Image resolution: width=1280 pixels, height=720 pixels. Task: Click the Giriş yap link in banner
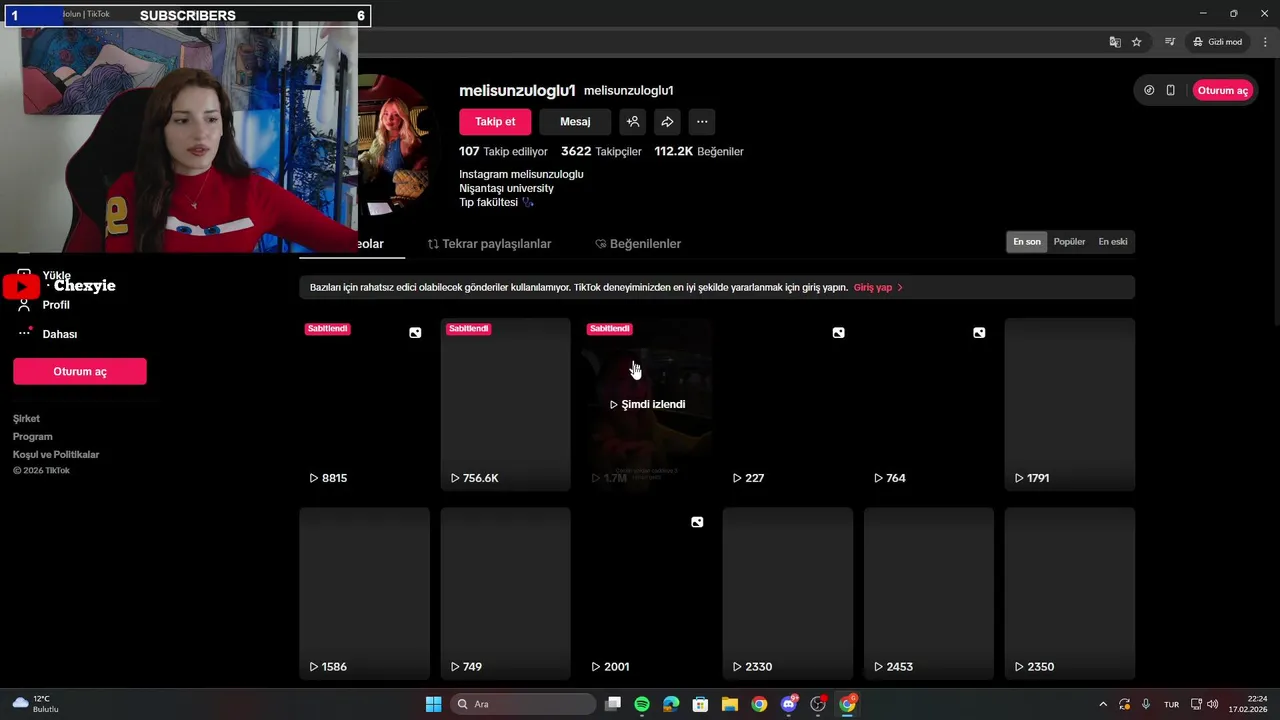pos(878,288)
